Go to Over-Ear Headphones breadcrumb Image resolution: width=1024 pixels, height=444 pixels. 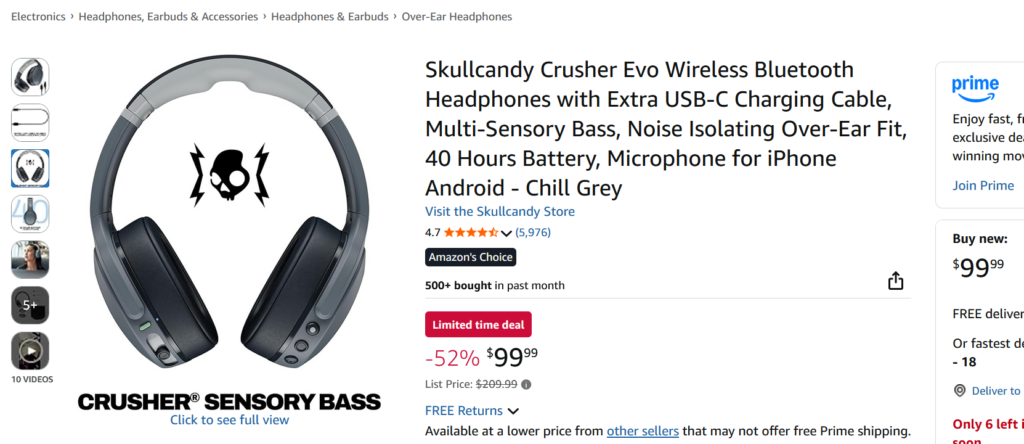(x=457, y=17)
